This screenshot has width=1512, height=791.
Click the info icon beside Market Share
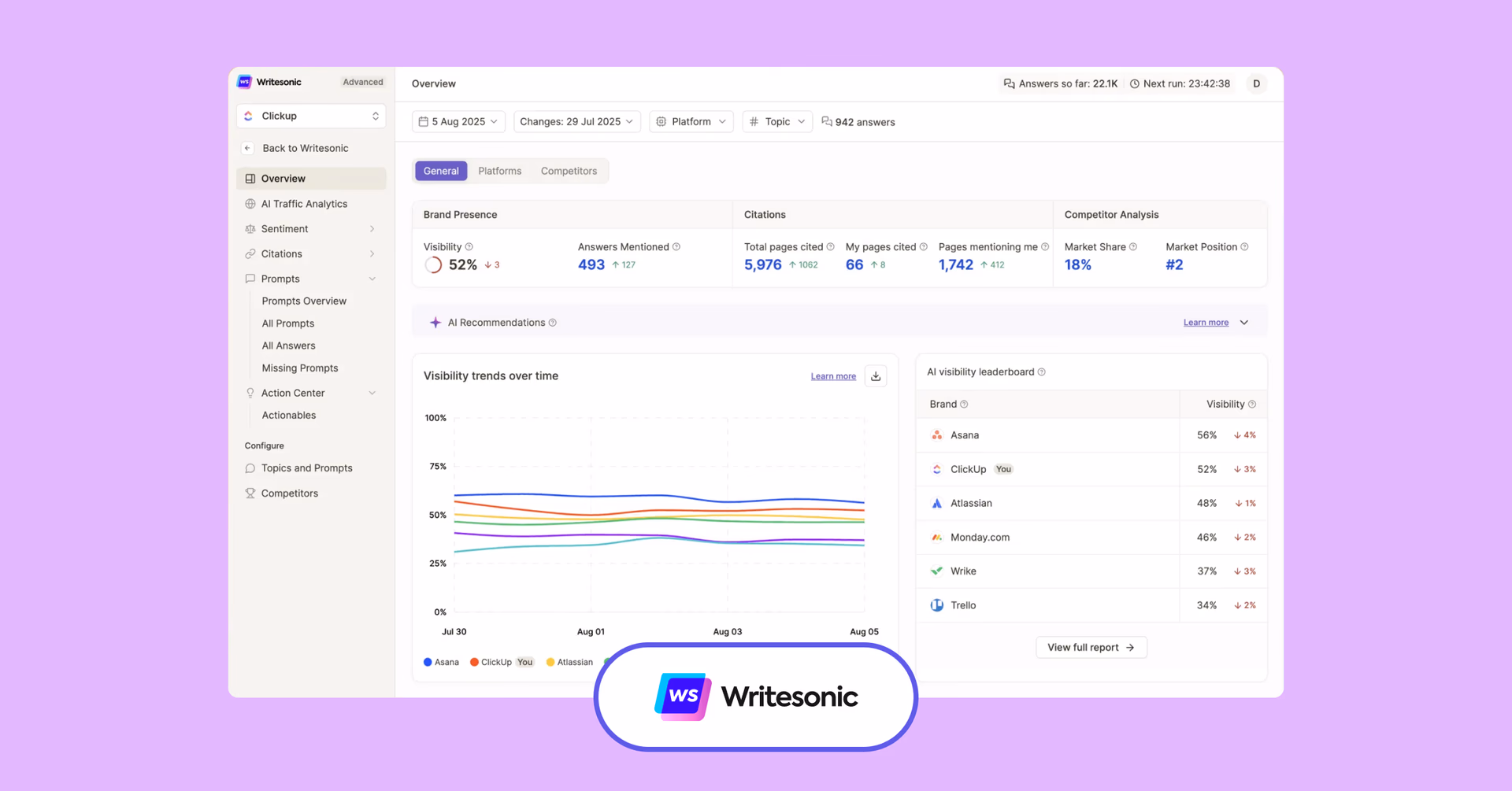click(1133, 247)
